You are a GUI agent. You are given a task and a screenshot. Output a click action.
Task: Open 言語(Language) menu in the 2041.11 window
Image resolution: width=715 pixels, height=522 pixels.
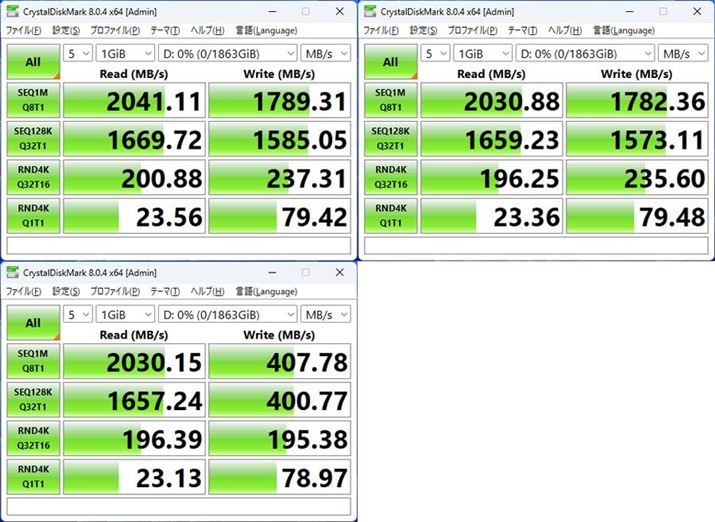[266, 31]
